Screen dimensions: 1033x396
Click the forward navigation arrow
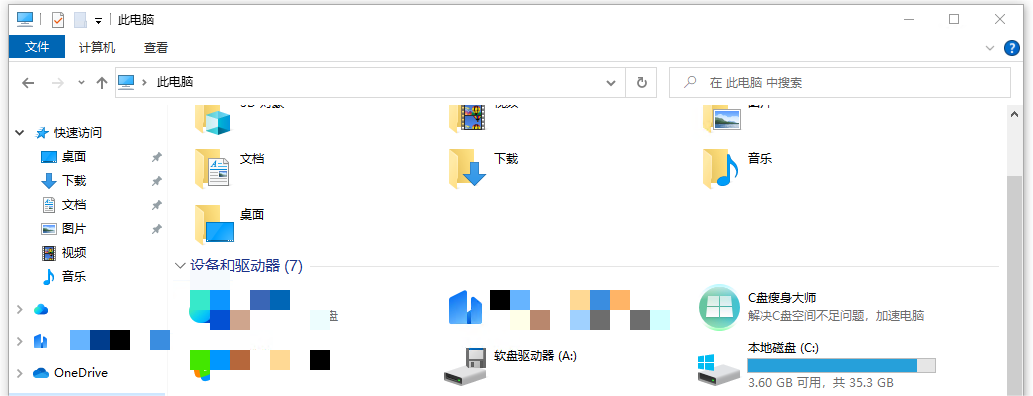click(x=58, y=83)
